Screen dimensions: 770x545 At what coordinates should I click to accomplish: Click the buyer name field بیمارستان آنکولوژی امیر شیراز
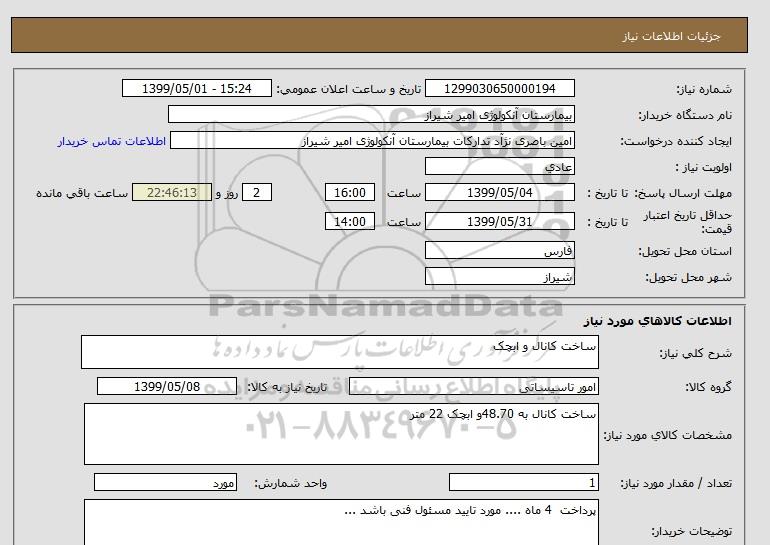371,114
